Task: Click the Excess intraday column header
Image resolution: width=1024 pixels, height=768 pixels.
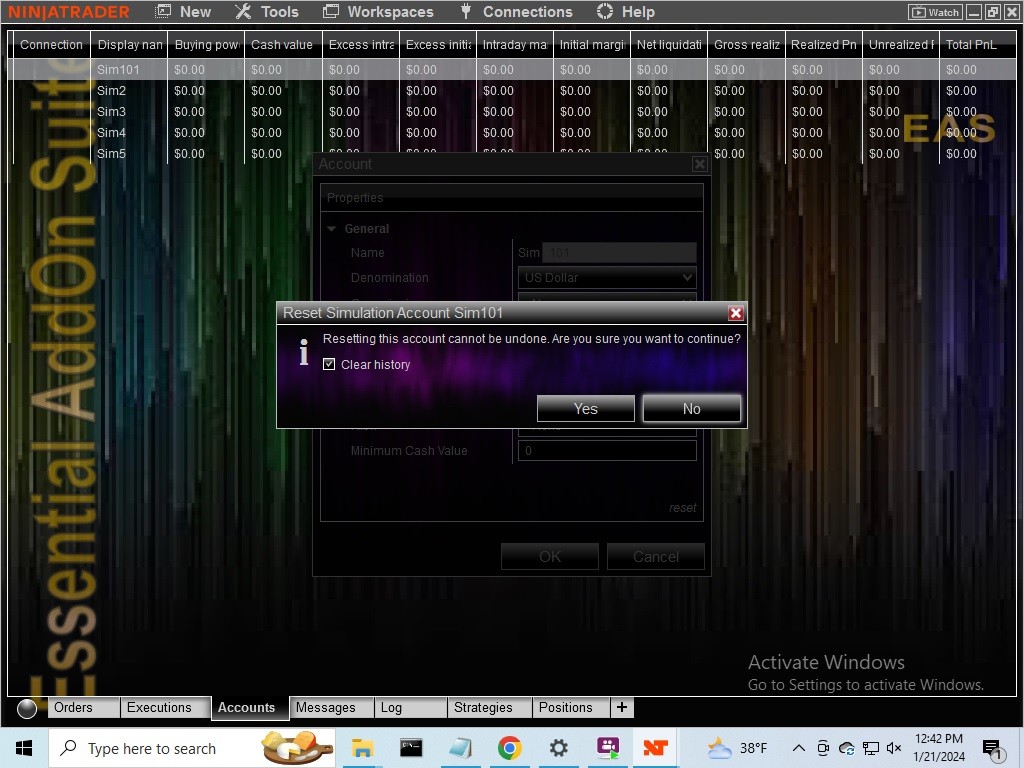Action: point(360,44)
